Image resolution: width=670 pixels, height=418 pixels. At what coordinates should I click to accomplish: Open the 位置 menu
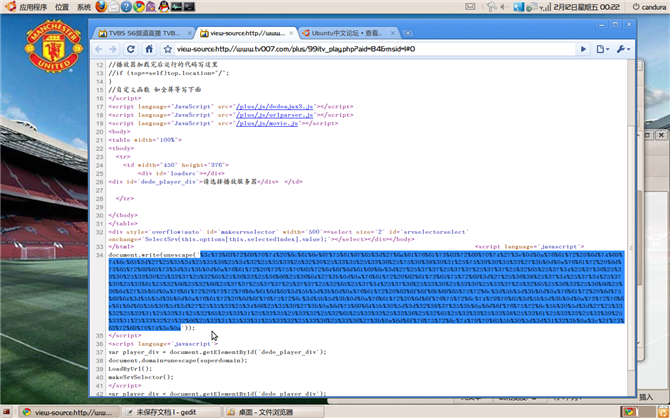pos(62,7)
